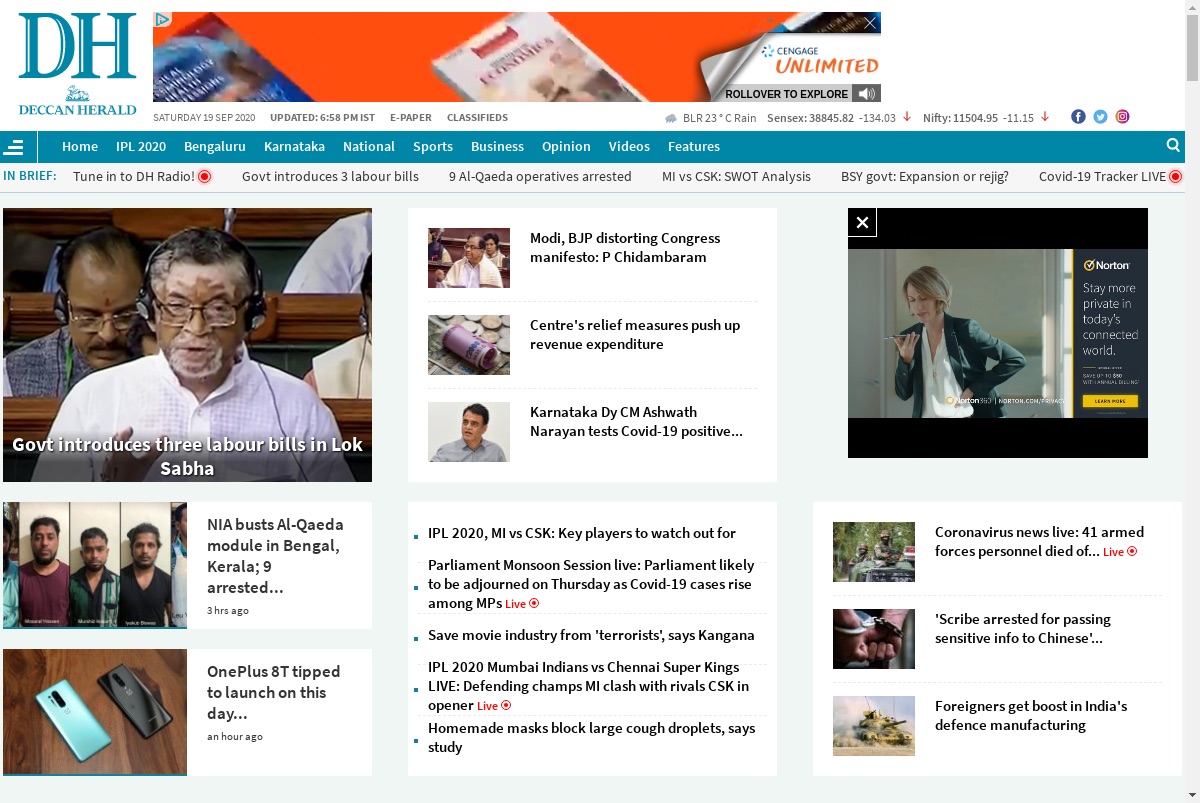Open Deccan Herald Facebook page icon
1200x803 pixels.
[1078, 117]
